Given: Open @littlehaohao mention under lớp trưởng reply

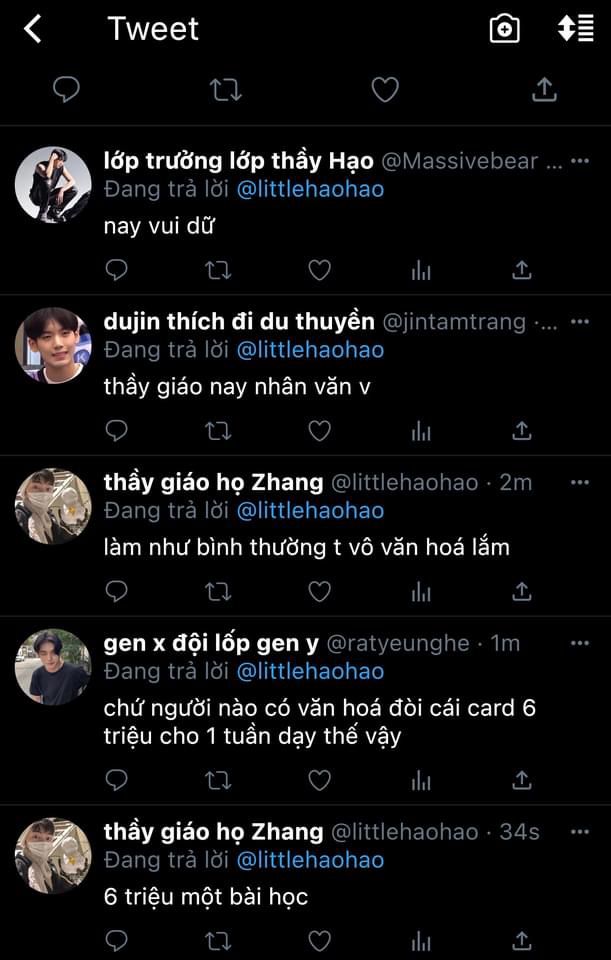Looking at the screenshot, I should click(310, 189).
